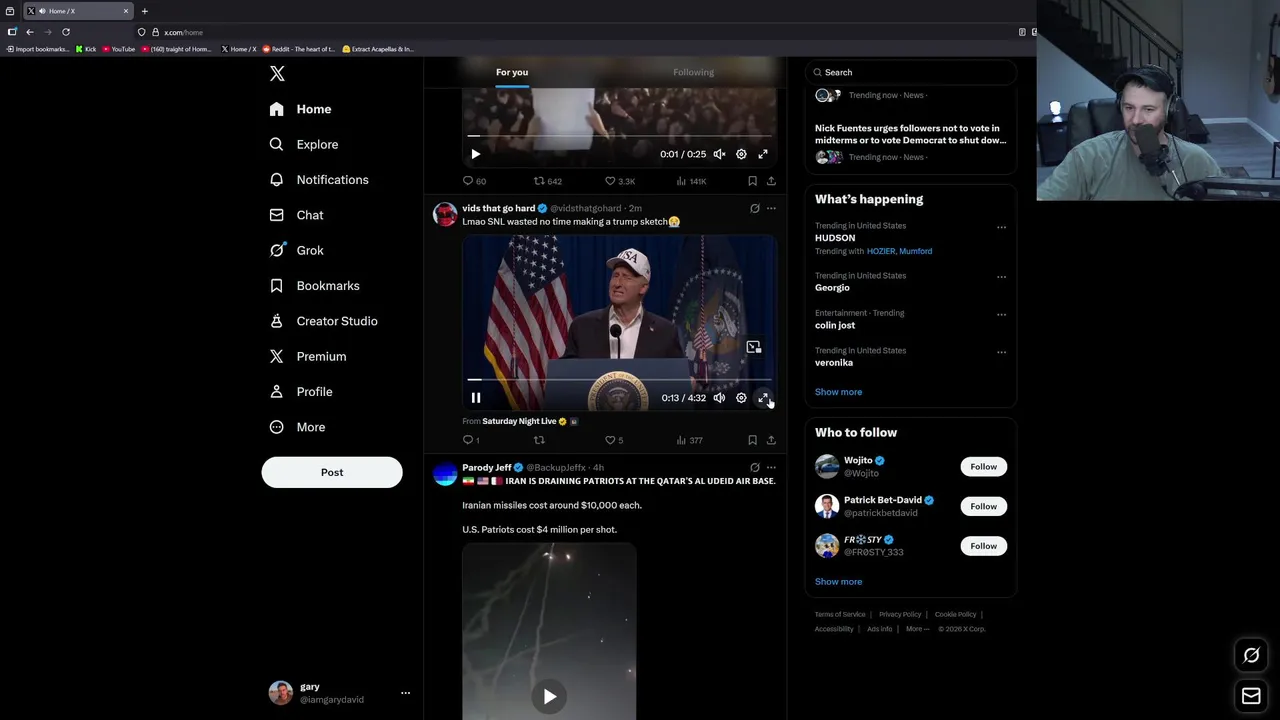Open Creator Studio in the sidebar
The width and height of the screenshot is (1280, 720).
click(323, 321)
